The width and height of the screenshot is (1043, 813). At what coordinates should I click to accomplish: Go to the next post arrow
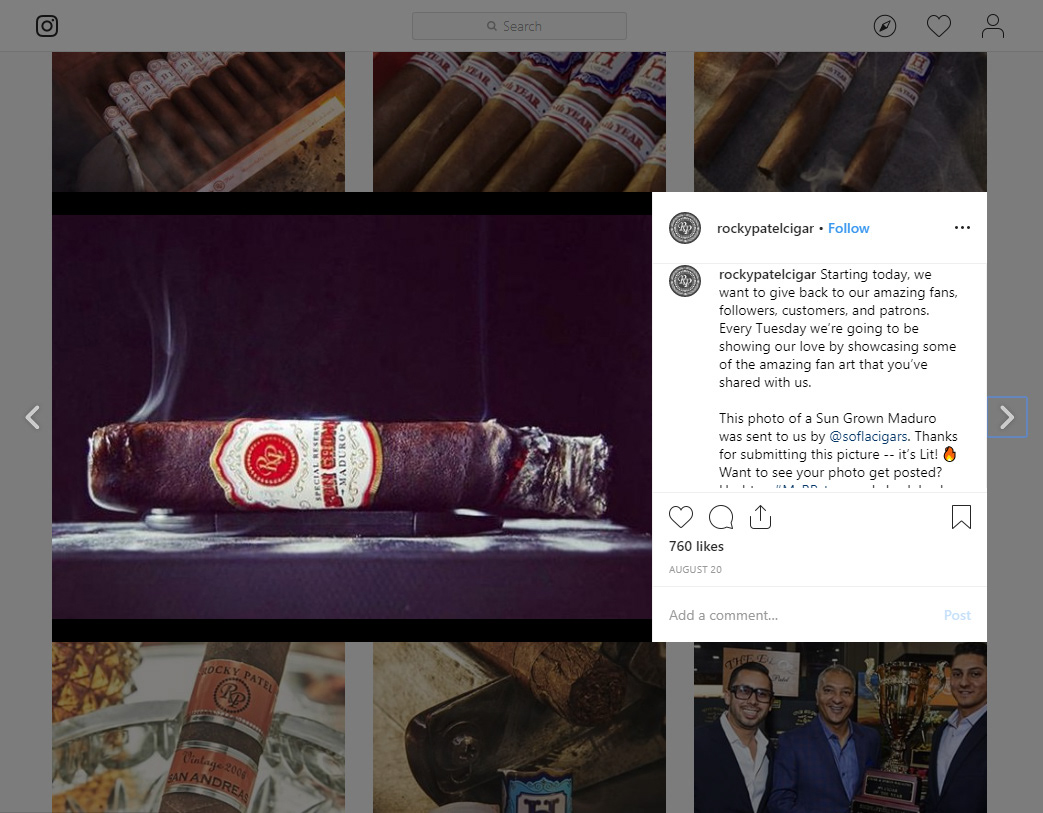[1007, 417]
